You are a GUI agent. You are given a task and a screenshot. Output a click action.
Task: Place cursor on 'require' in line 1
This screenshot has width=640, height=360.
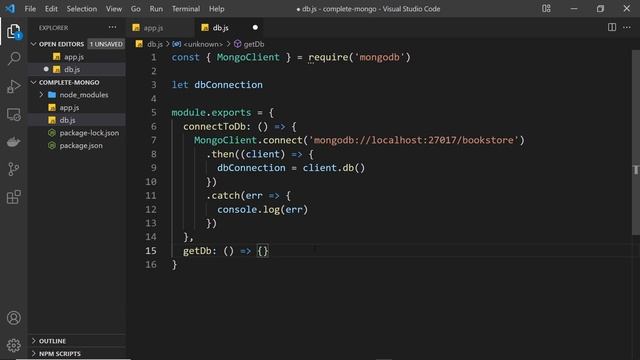pyautogui.click(x=329, y=57)
